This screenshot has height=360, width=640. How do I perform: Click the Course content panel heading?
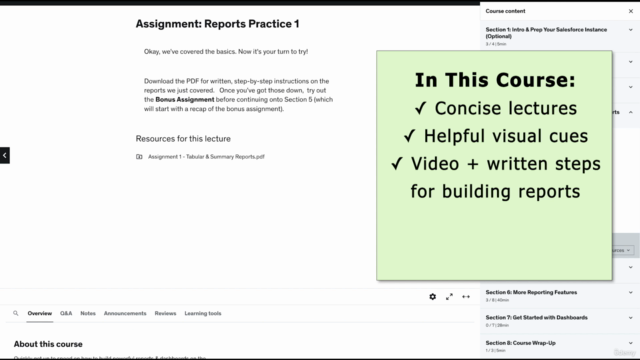pos(505,11)
